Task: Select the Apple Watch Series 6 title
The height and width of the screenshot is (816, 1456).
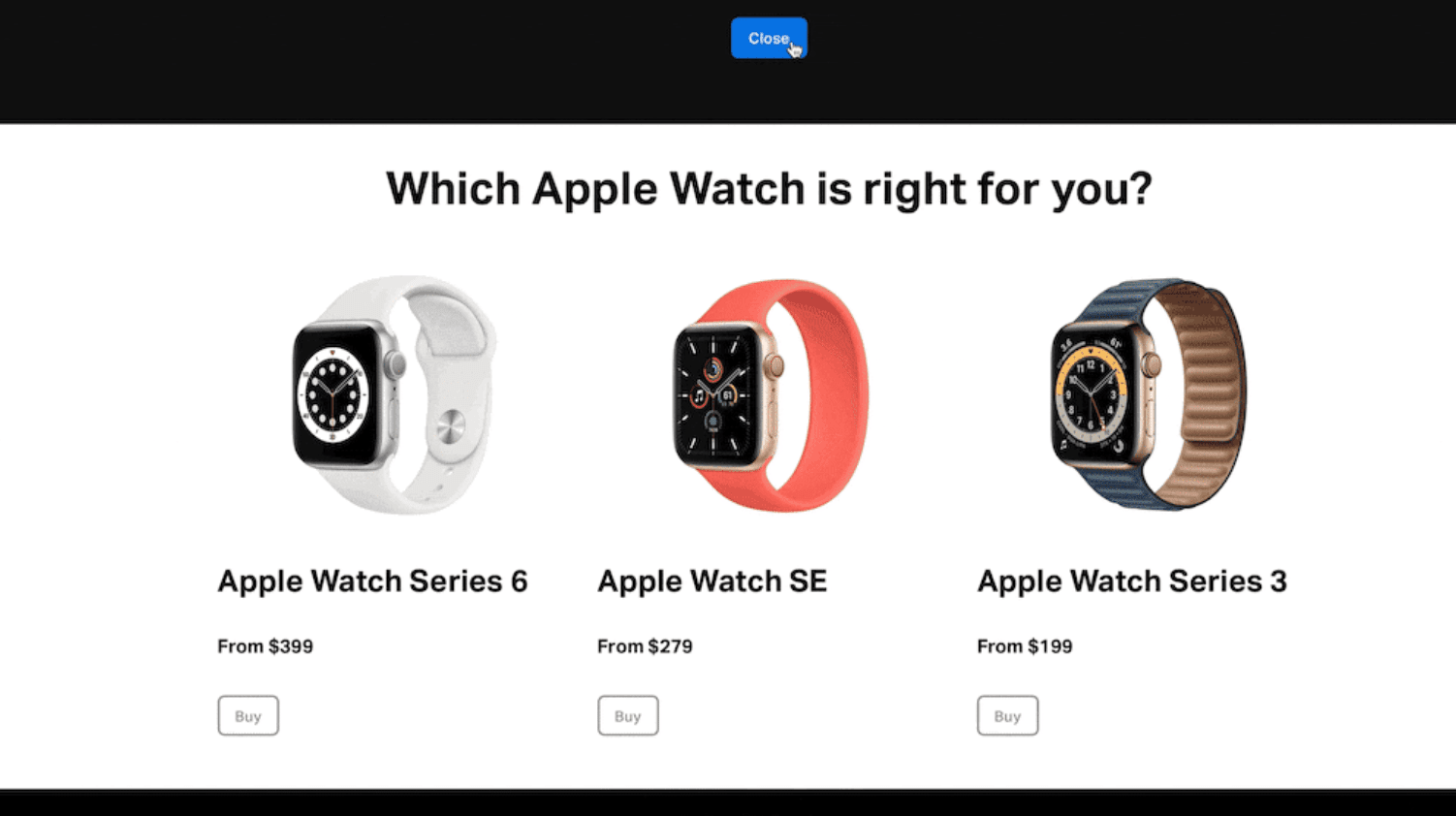Action: [x=372, y=581]
